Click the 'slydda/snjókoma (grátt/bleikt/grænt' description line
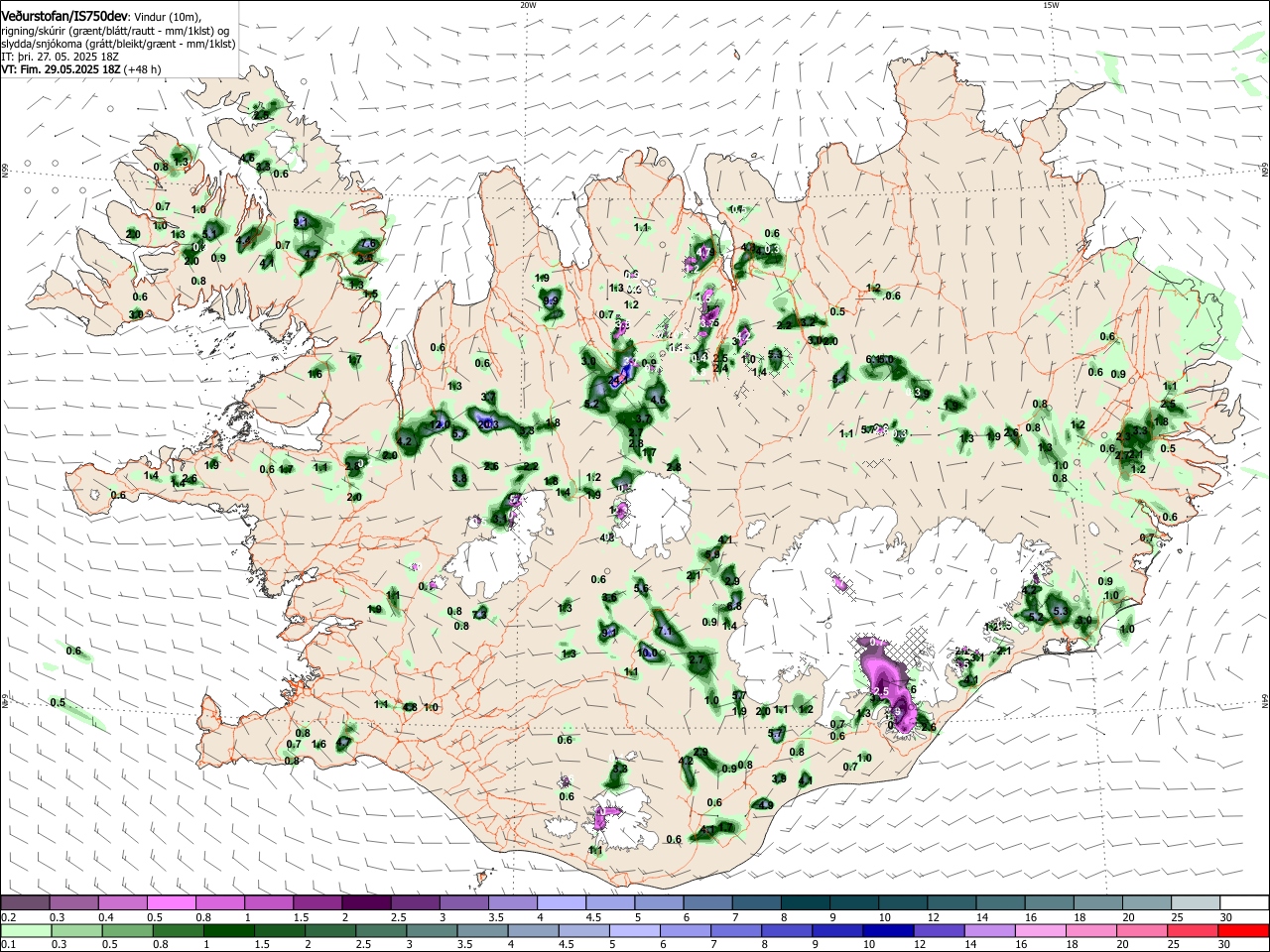 click(x=118, y=44)
